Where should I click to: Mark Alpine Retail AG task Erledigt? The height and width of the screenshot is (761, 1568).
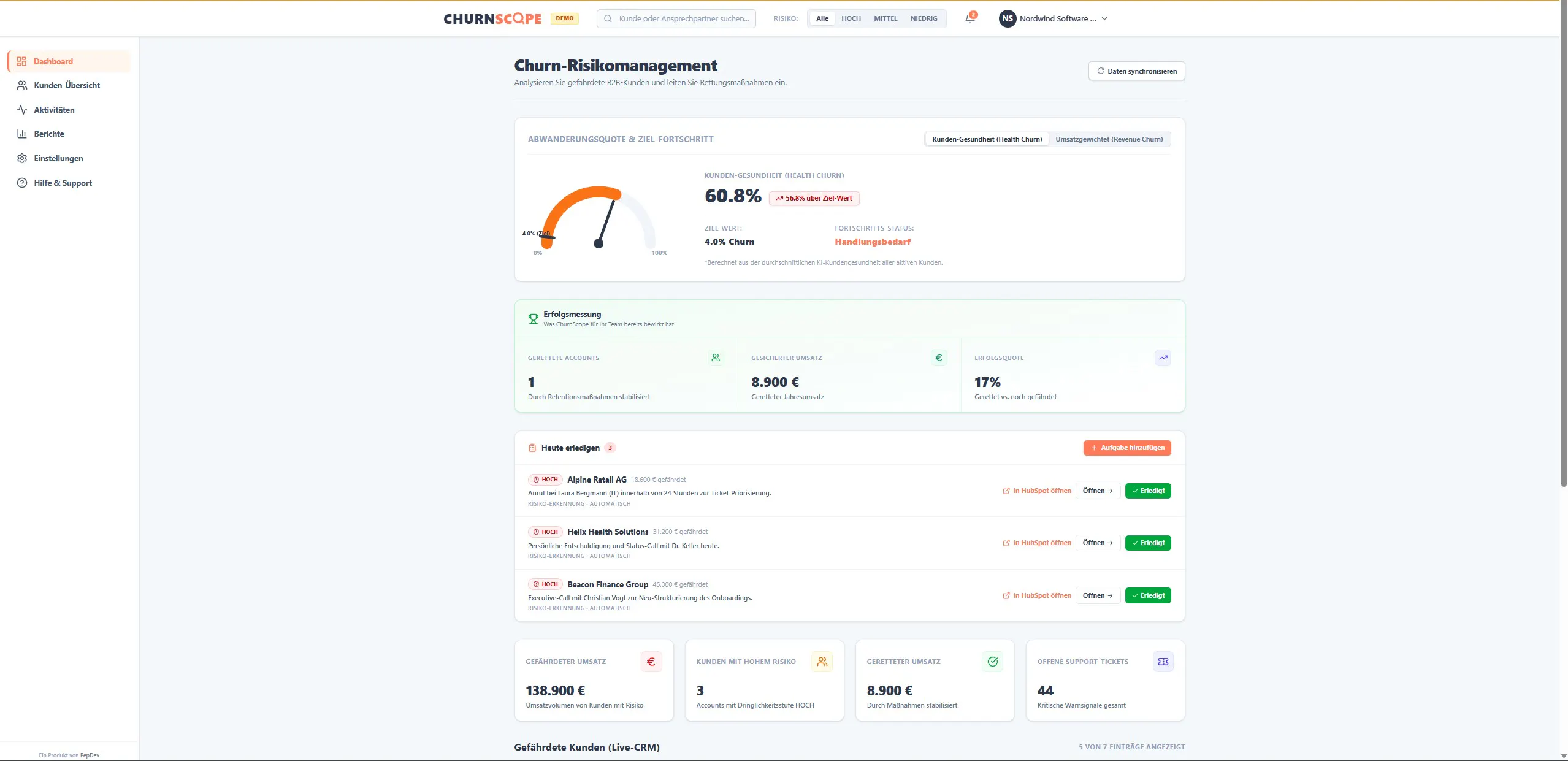pyautogui.click(x=1148, y=491)
